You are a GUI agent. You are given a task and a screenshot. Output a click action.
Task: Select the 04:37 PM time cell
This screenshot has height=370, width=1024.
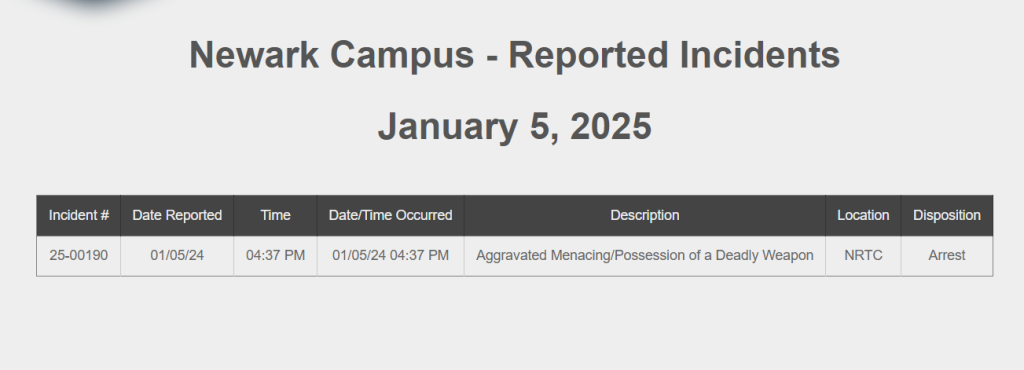tap(276, 256)
